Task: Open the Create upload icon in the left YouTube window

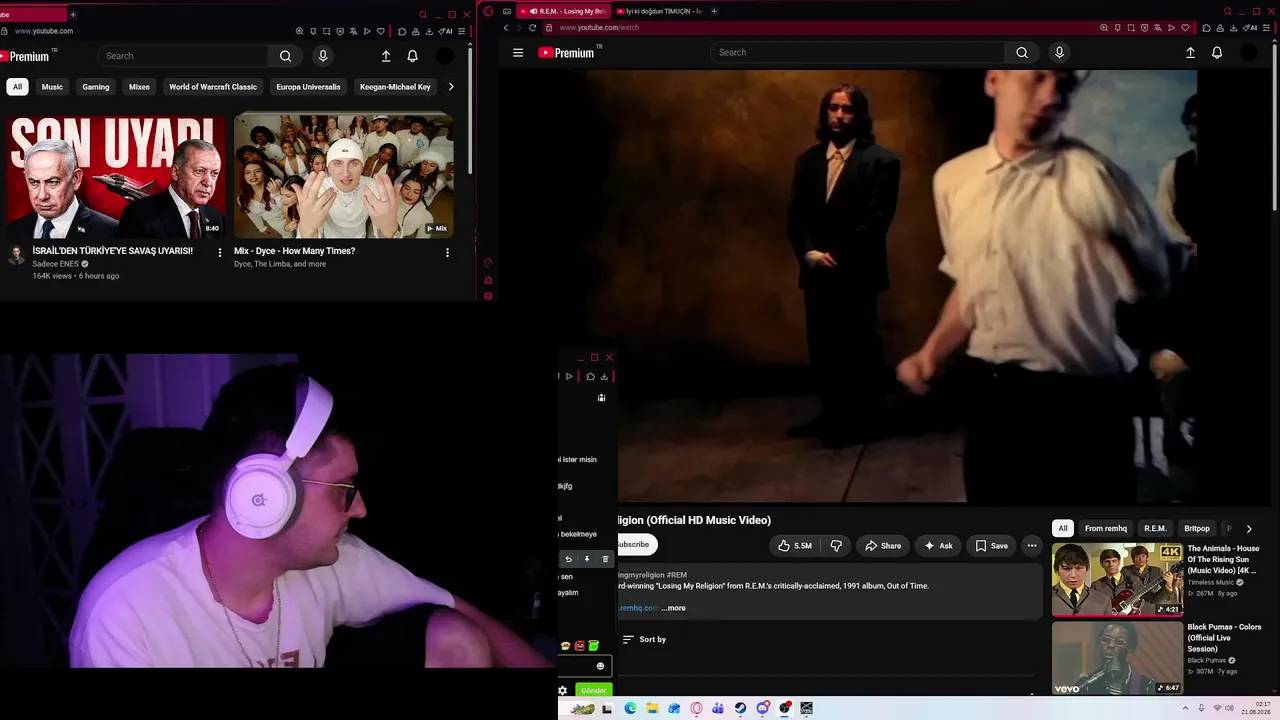Action: click(x=386, y=56)
